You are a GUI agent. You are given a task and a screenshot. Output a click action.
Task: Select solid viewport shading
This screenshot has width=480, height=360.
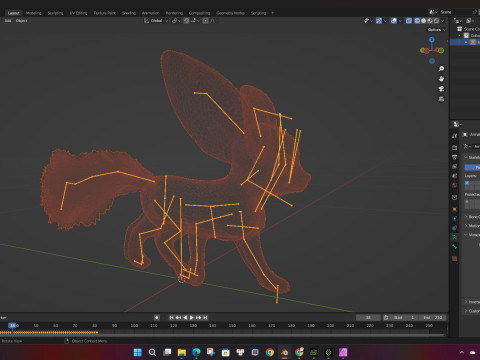[x=424, y=21]
